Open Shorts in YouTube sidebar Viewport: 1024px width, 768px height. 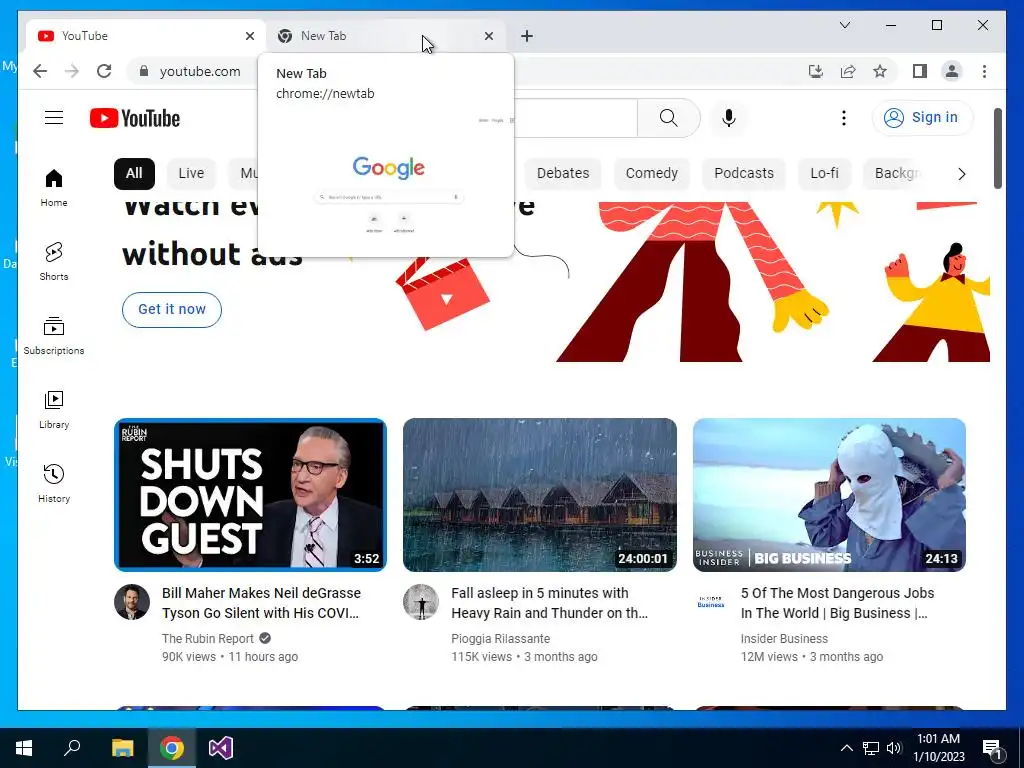pos(54,262)
